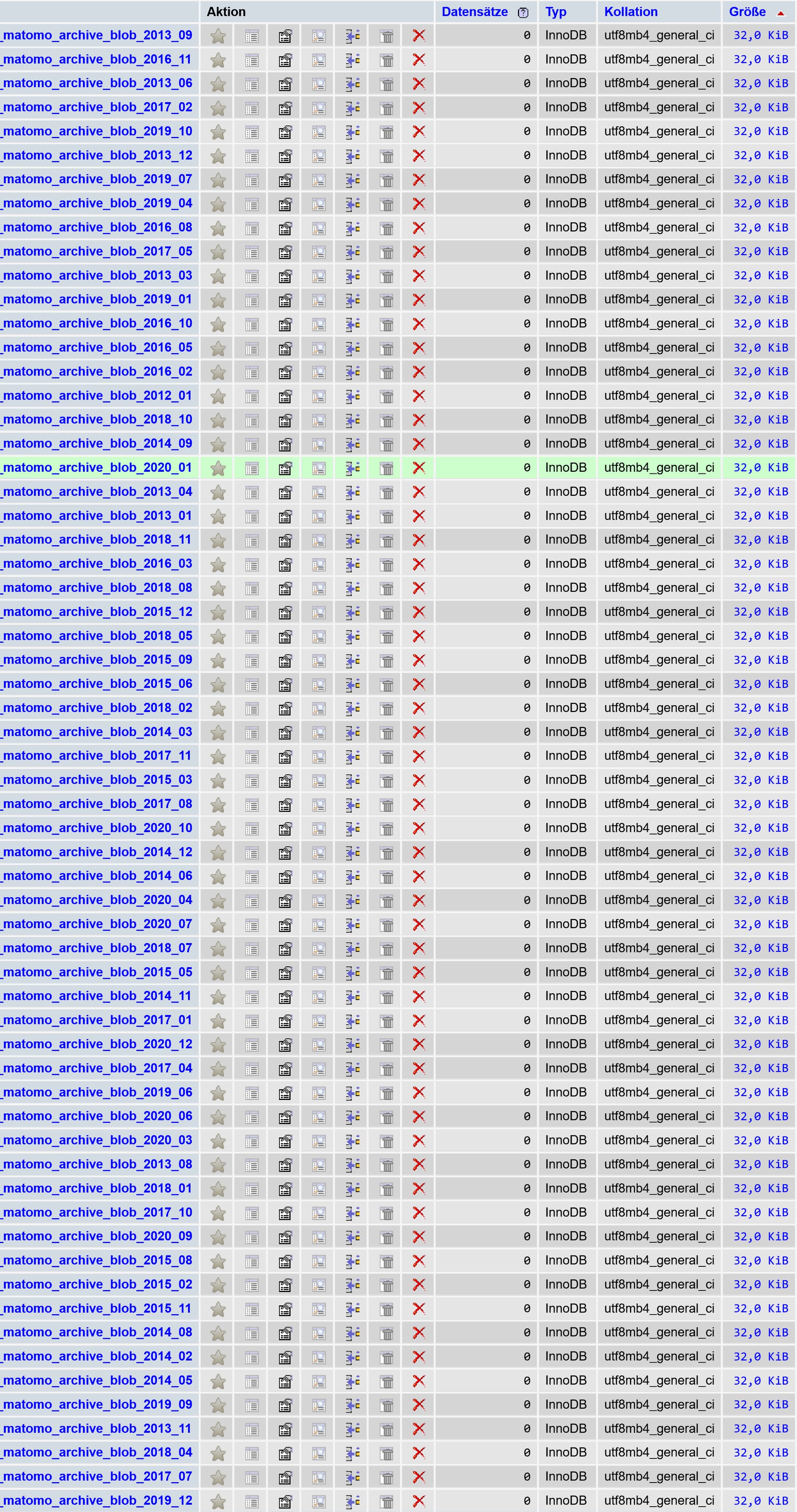Viewport: 797px width, 1512px height.
Task: Drop icon in matomo_archive_blob_2020_01 row
Action: (x=419, y=468)
